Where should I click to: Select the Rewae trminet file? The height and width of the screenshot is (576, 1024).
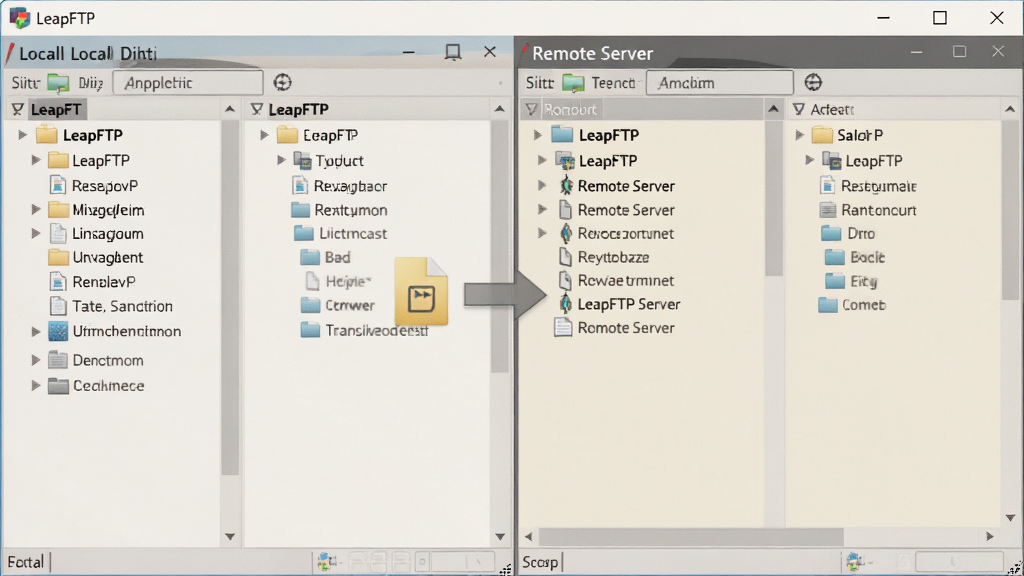(x=617, y=280)
